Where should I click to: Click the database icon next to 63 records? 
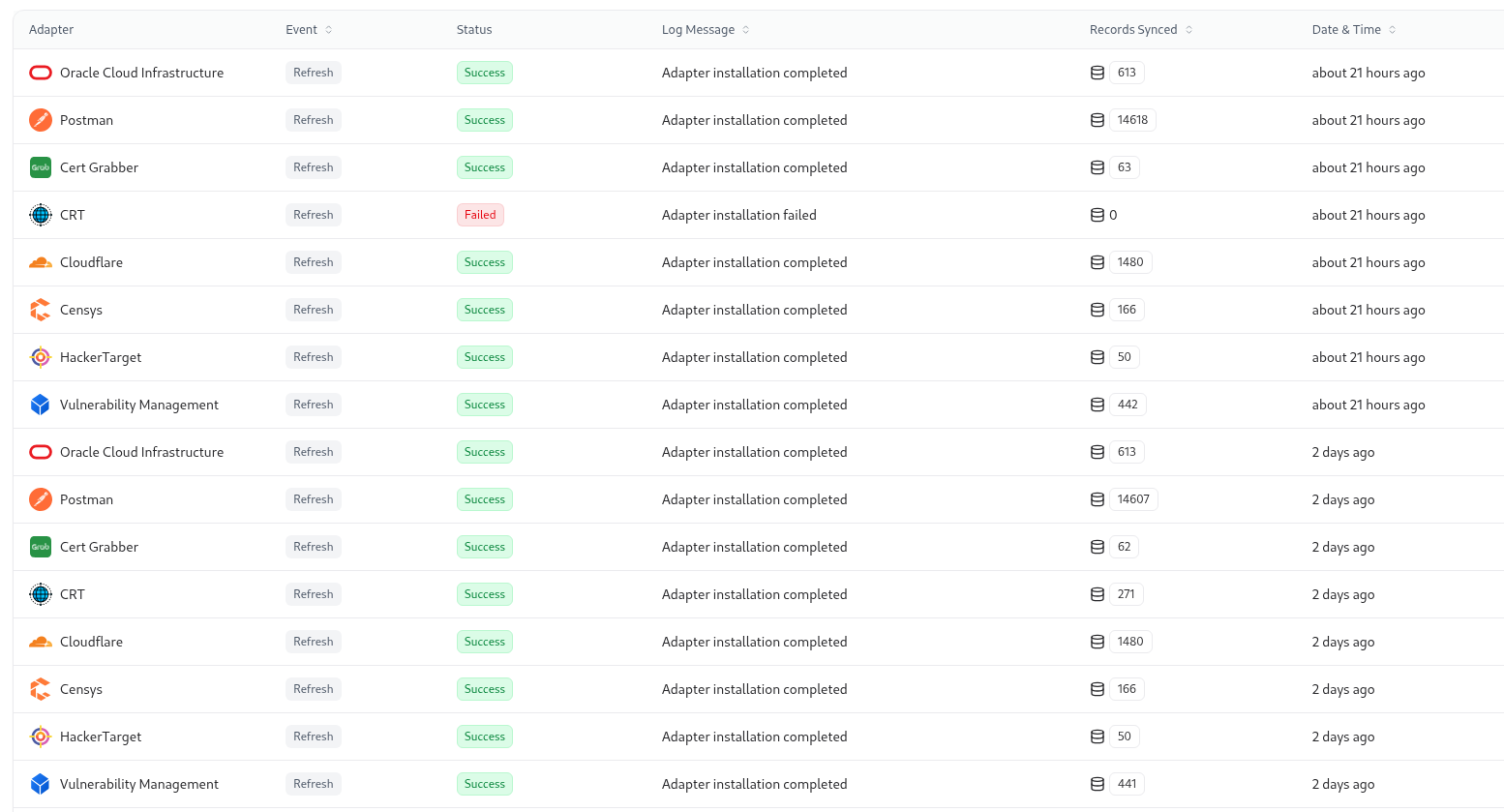1098,167
